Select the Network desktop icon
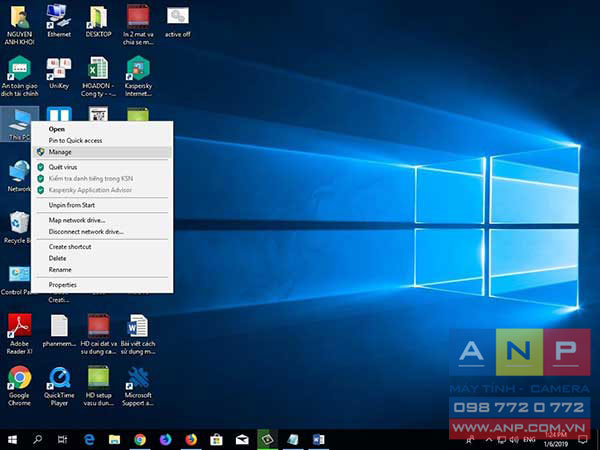 (x=19, y=176)
